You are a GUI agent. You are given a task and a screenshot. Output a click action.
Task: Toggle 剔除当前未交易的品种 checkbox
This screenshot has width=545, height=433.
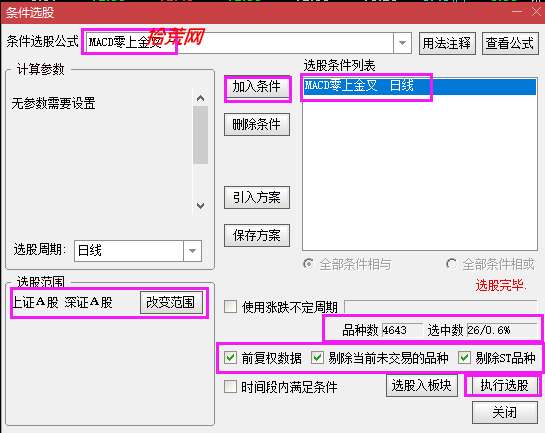tap(317, 358)
